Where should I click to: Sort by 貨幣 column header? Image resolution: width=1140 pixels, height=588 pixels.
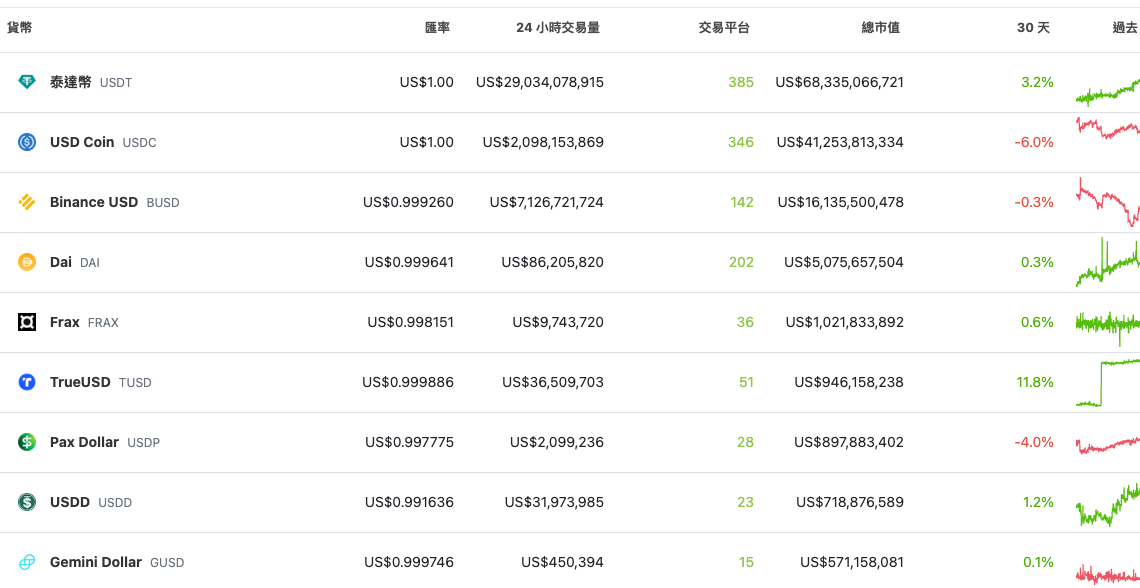click(20, 28)
